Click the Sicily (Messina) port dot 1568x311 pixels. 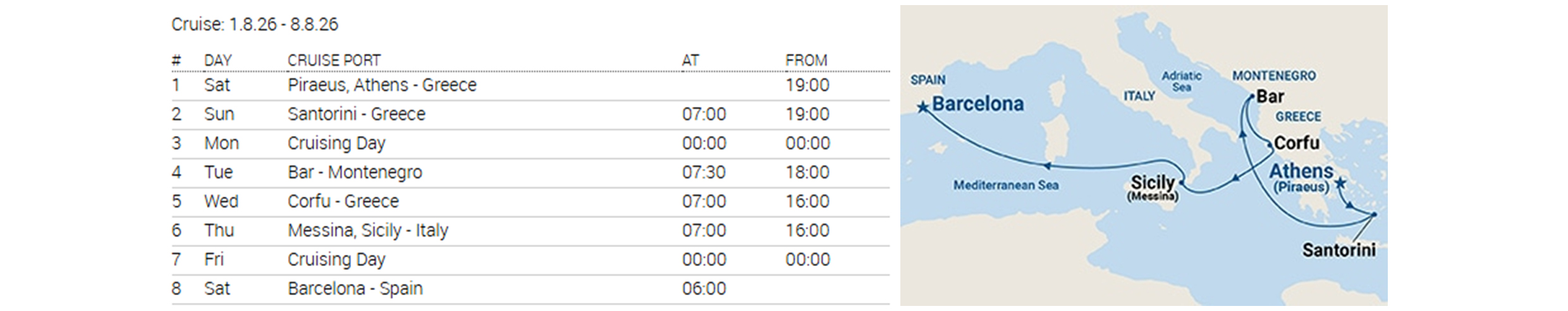(x=1180, y=184)
